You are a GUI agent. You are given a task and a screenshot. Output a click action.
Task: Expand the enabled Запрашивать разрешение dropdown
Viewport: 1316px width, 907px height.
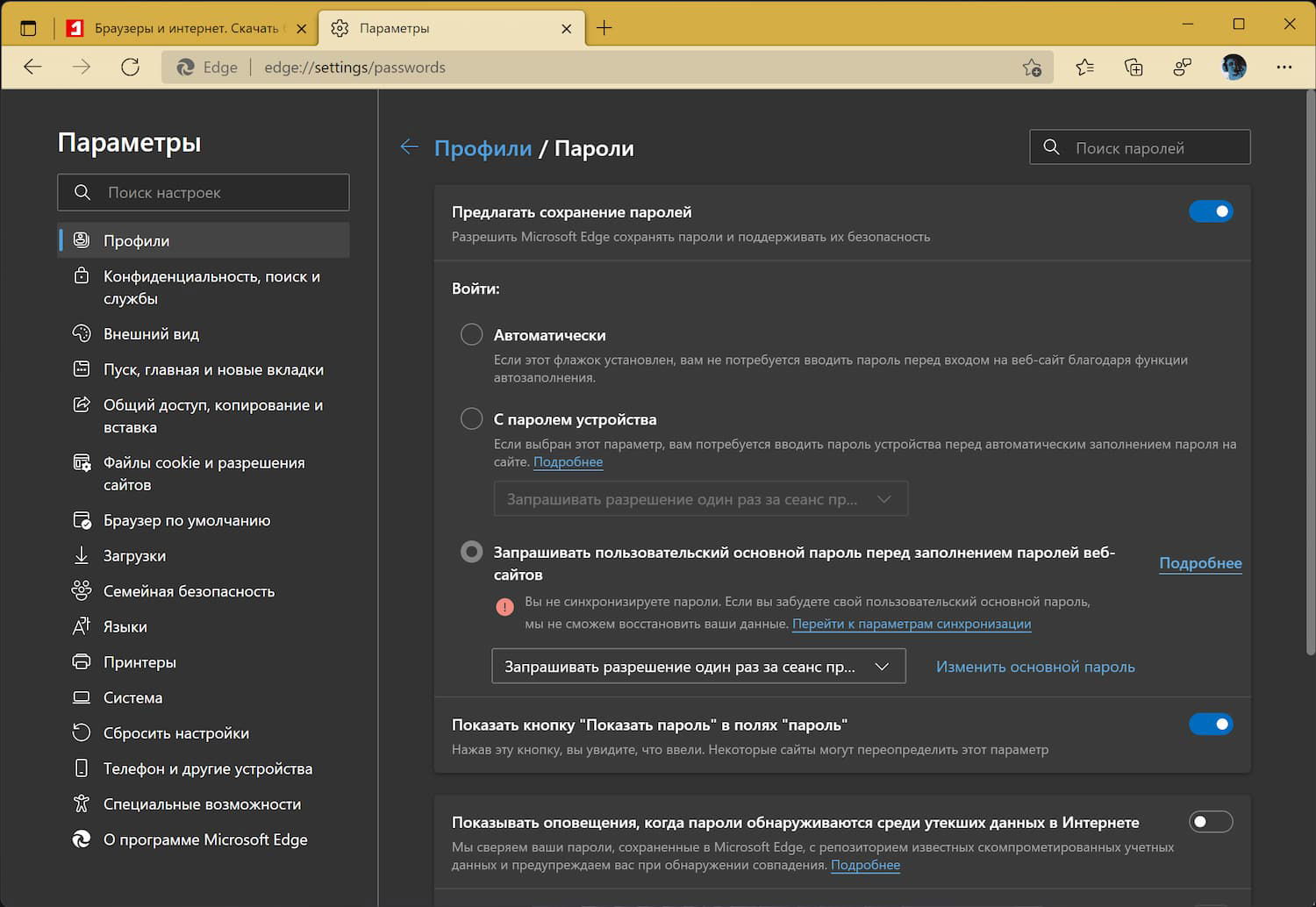tap(698, 667)
